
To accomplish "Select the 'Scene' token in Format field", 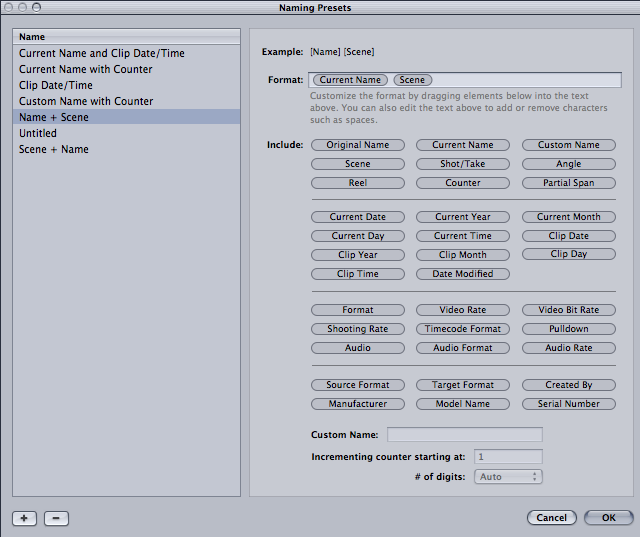I will click(x=412, y=80).
